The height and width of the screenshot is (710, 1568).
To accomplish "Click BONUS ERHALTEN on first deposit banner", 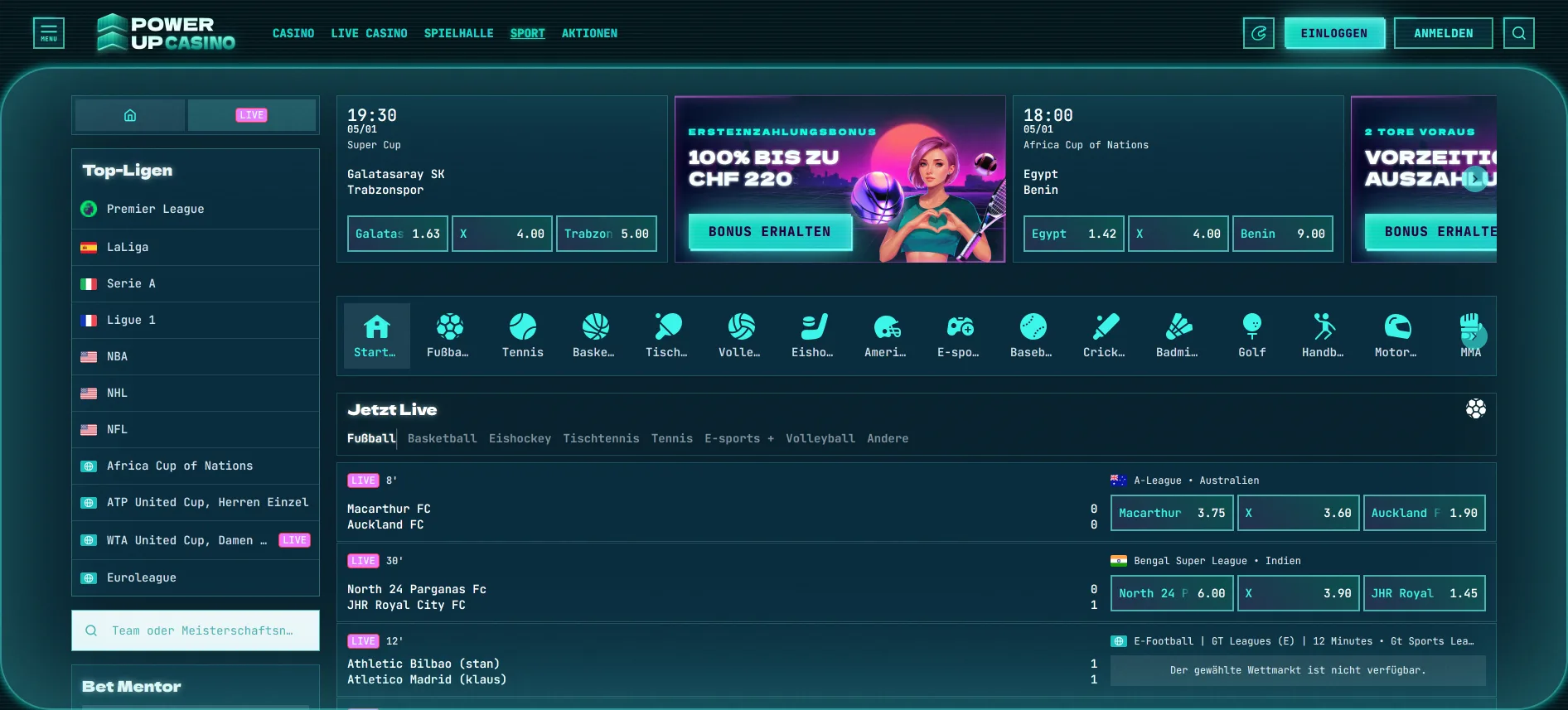I will [770, 232].
